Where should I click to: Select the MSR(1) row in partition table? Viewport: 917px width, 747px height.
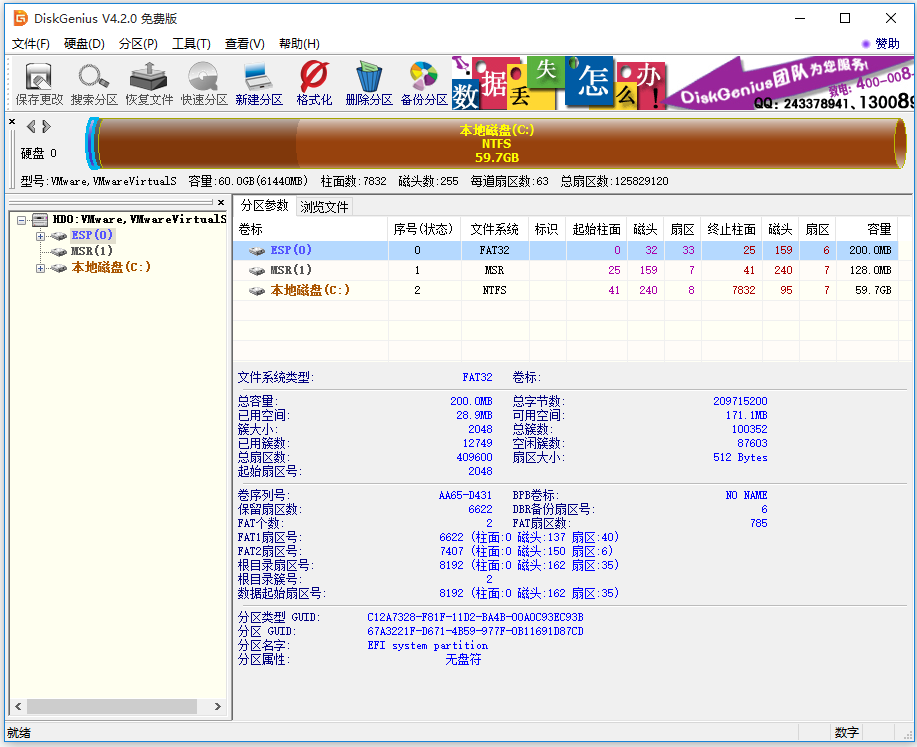click(x=290, y=270)
